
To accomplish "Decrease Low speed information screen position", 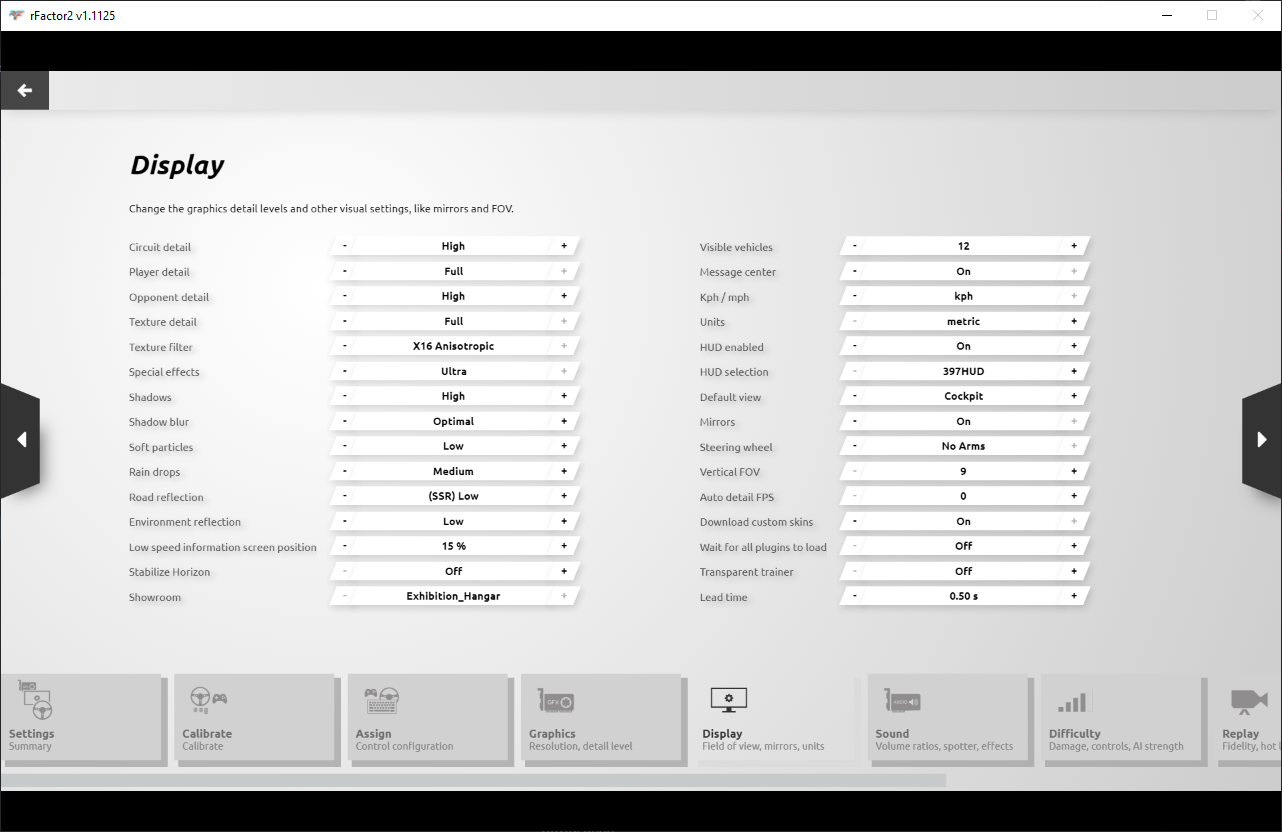I will [x=345, y=546].
